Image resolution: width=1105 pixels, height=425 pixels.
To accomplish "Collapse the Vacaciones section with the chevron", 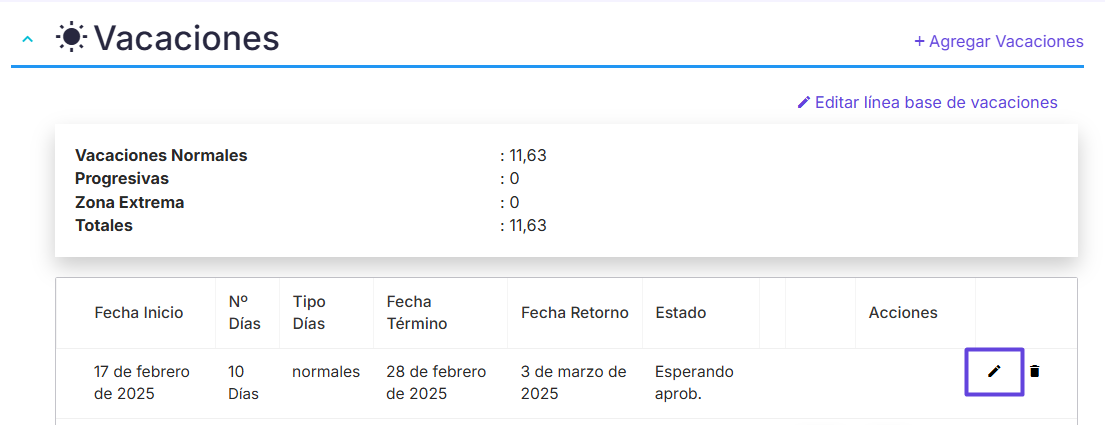I will tap(27, 39).
